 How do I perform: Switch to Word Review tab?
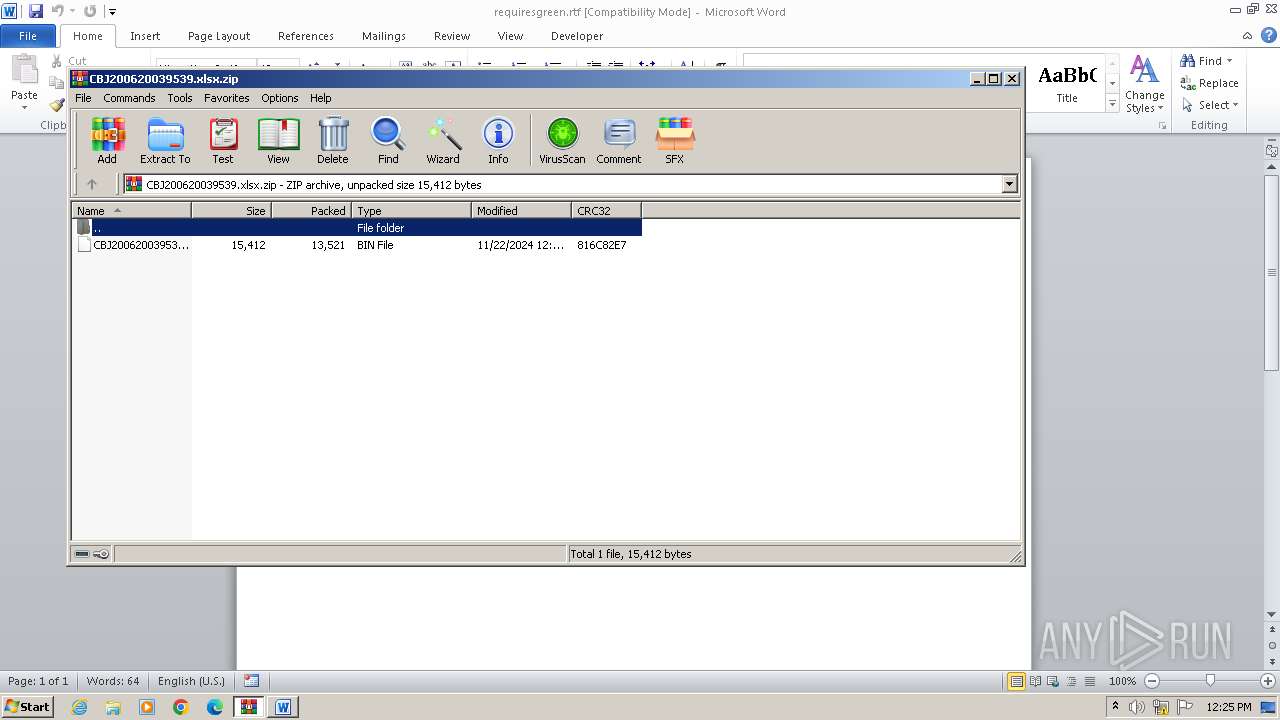[452, 36]
